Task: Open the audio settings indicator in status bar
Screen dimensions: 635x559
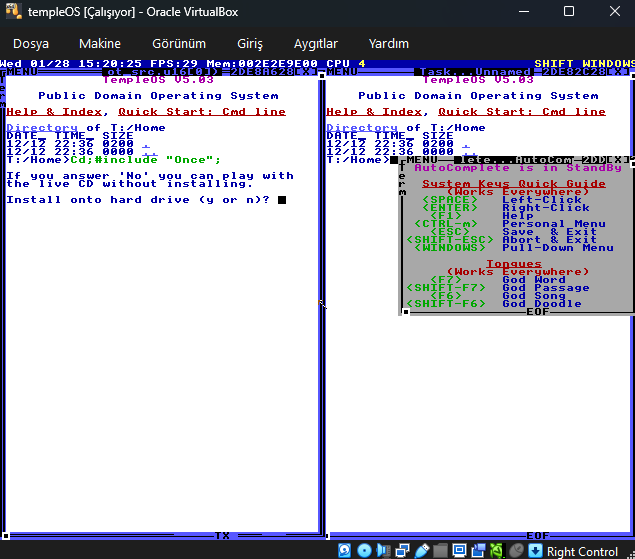Action: 383,550
